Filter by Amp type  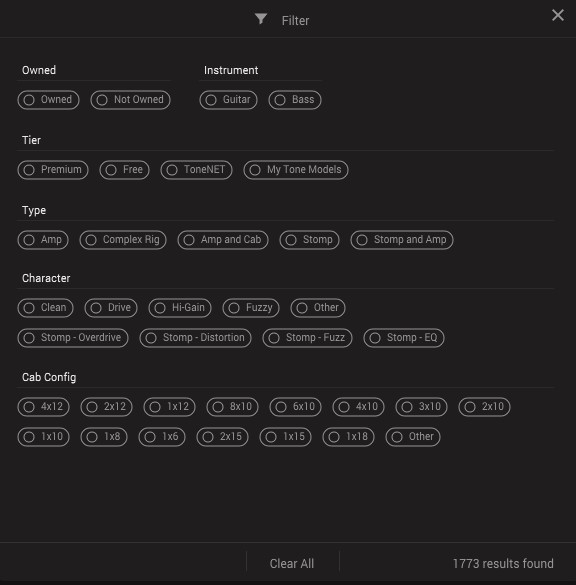click(43, 240)
